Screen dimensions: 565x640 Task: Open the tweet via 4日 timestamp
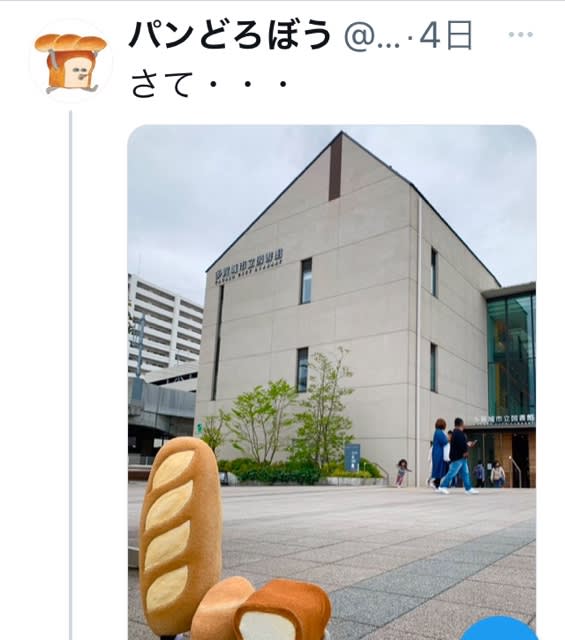tap(446, 36)
